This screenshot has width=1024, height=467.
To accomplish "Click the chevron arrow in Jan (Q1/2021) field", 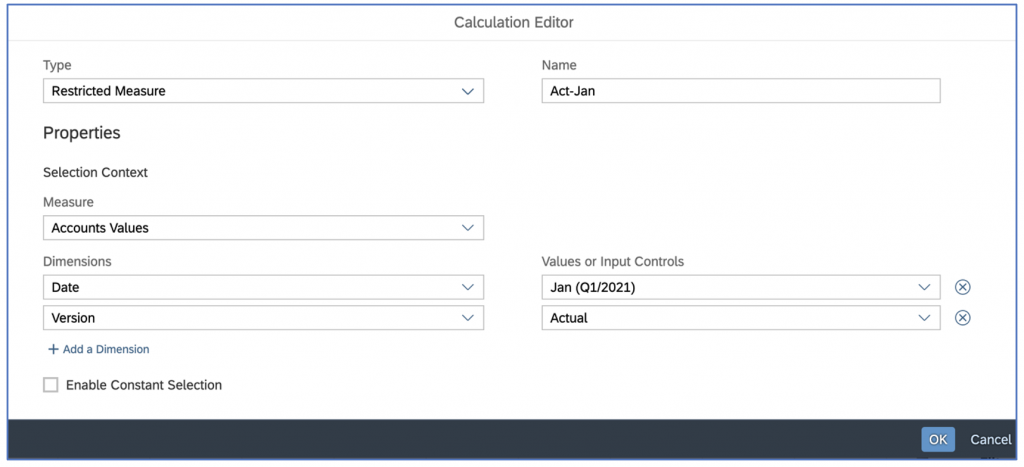I will 924,287.
